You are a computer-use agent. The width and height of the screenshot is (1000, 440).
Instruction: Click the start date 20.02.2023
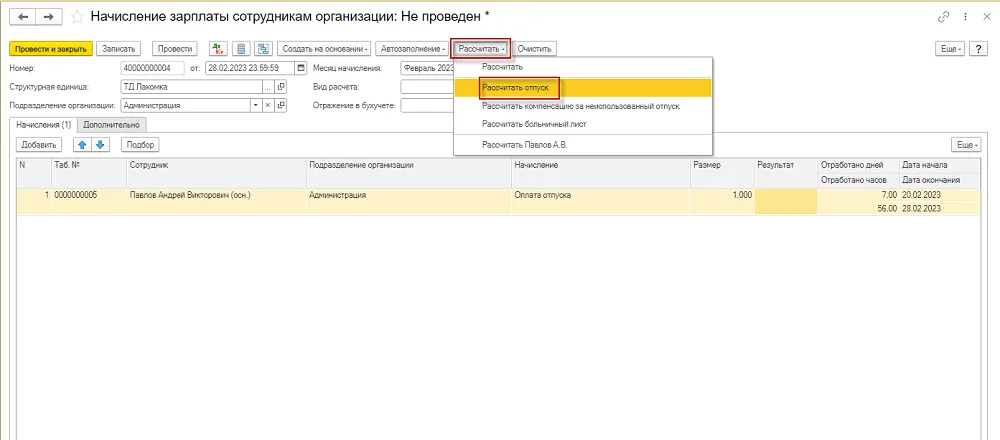pyautogui.click(x=939, y=196)
